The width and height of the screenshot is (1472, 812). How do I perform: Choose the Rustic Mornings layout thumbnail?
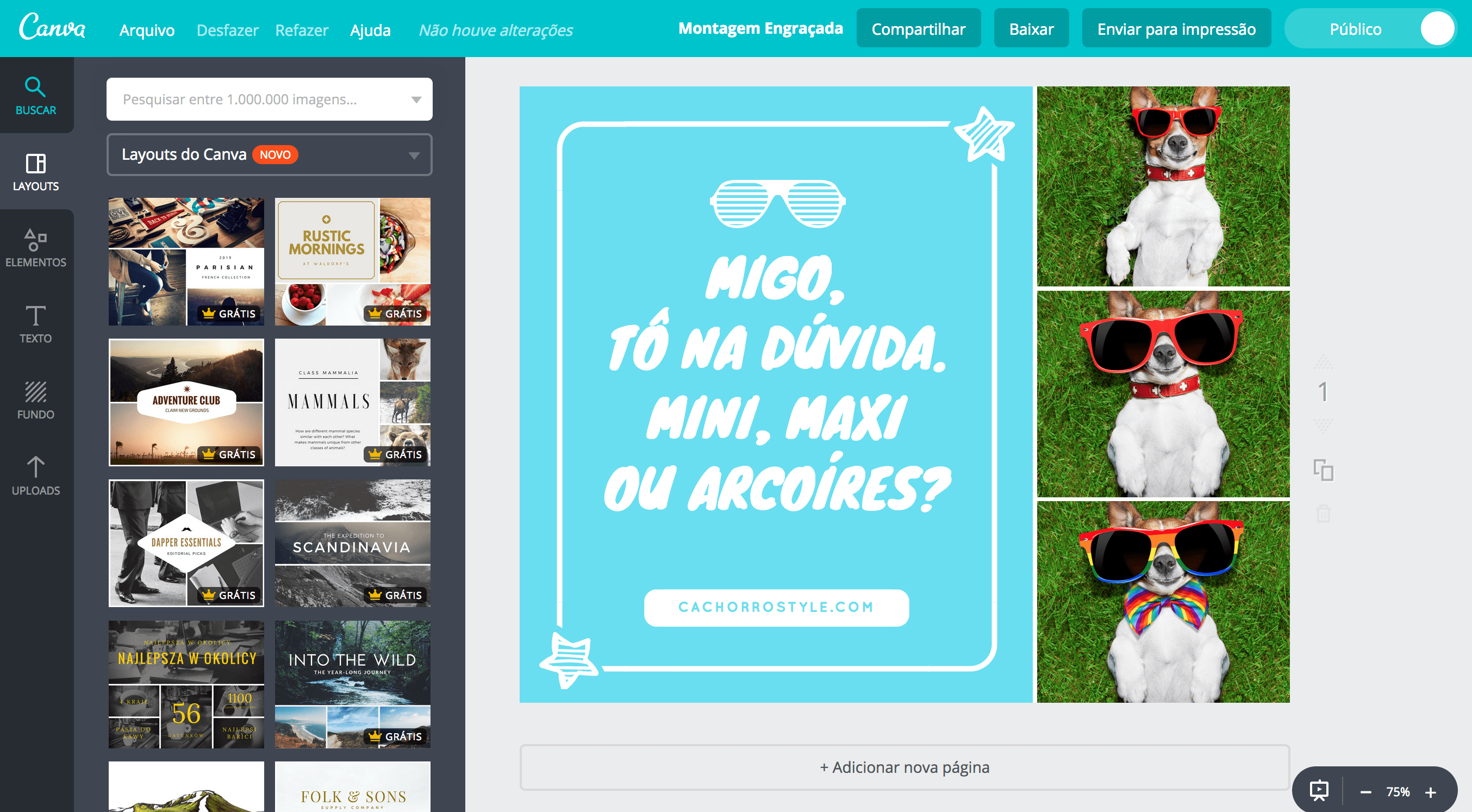click(352, 261)
